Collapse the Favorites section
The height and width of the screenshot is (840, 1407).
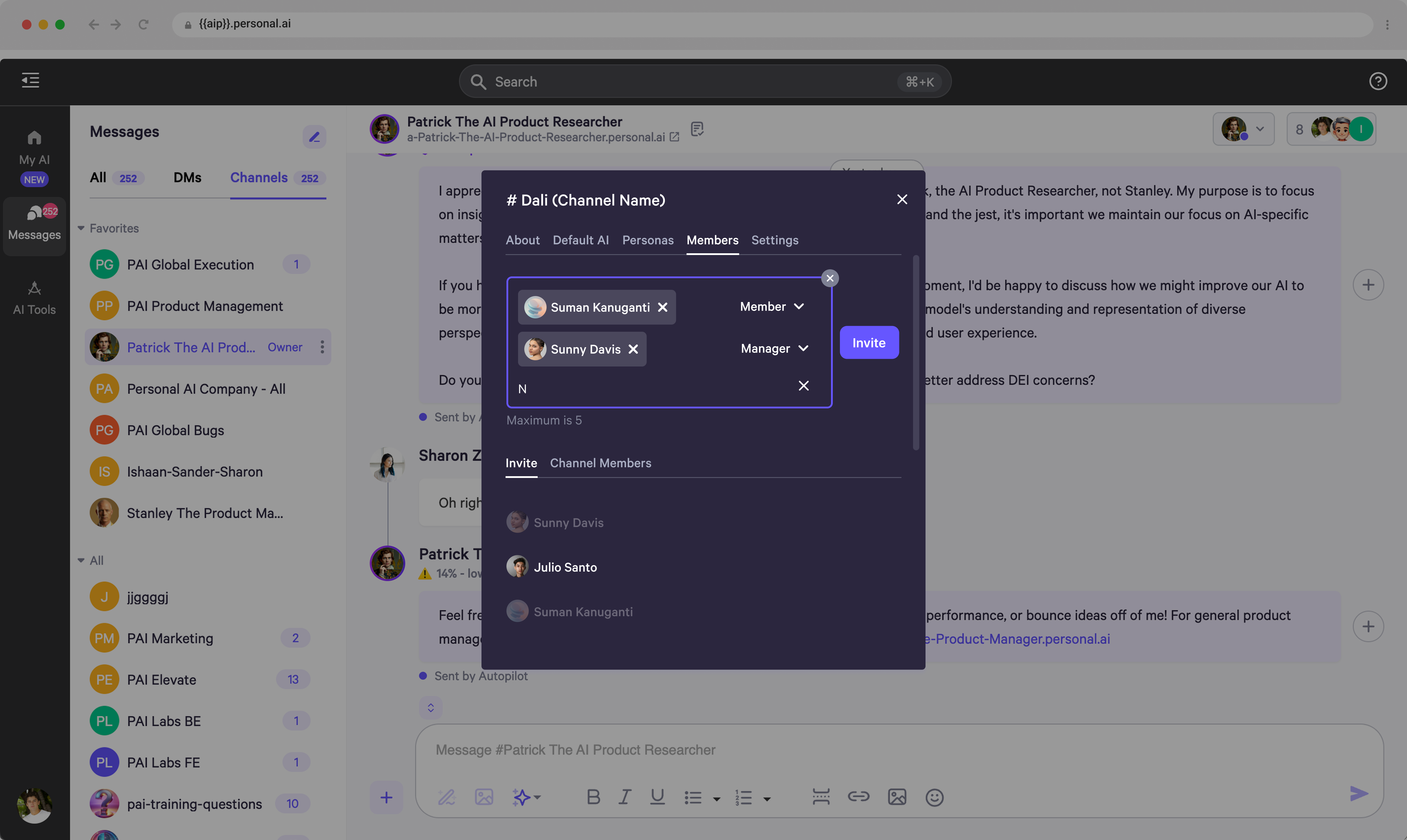pyautogui.click(x=81, y=228)
